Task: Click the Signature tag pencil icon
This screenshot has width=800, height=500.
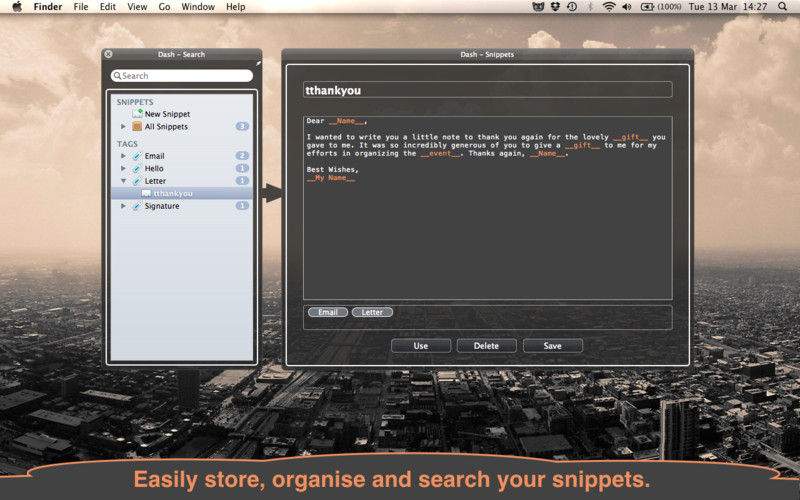Action: coord(137,206)
